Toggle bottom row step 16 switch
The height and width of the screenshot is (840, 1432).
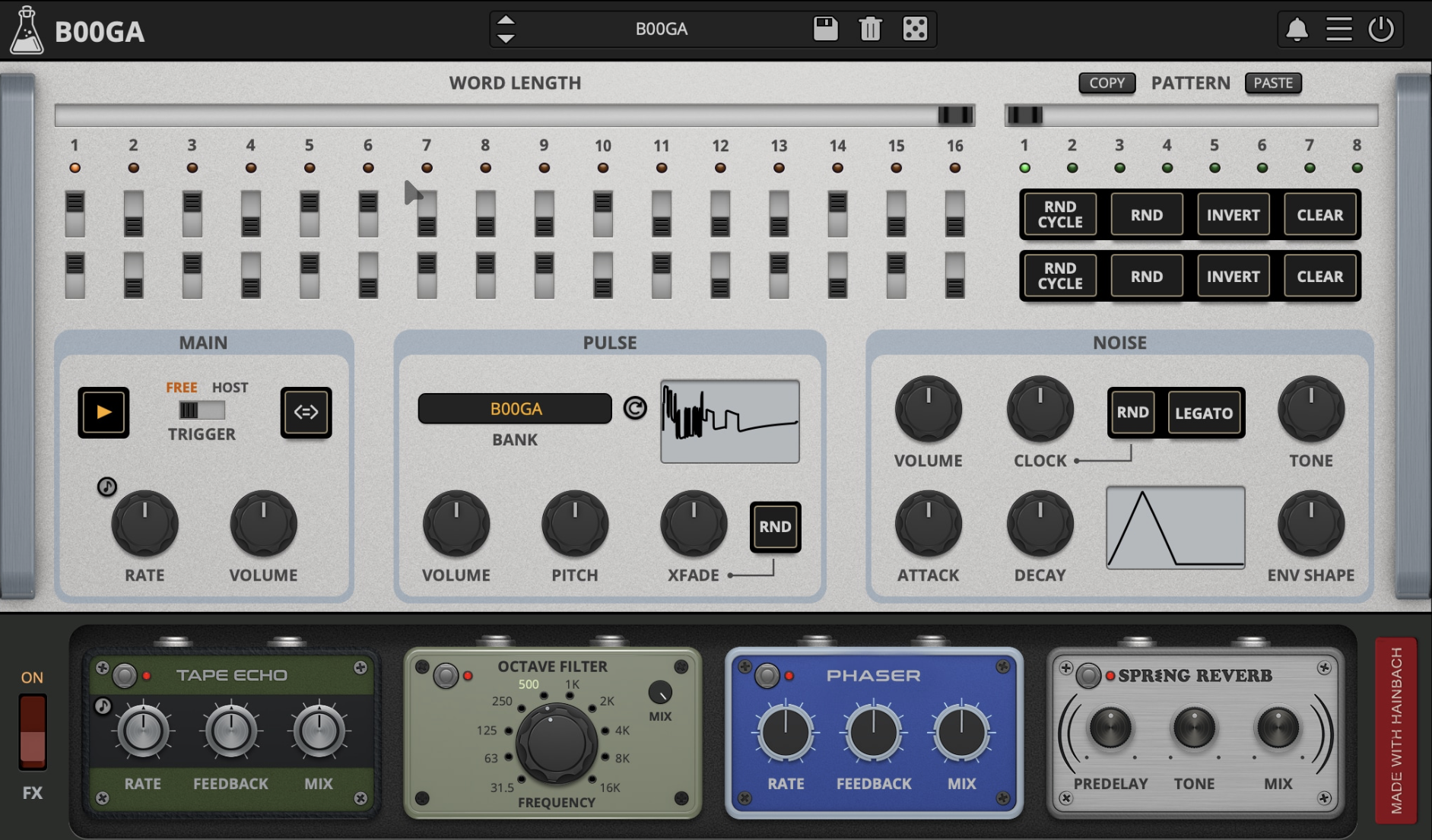coord(955,276)
